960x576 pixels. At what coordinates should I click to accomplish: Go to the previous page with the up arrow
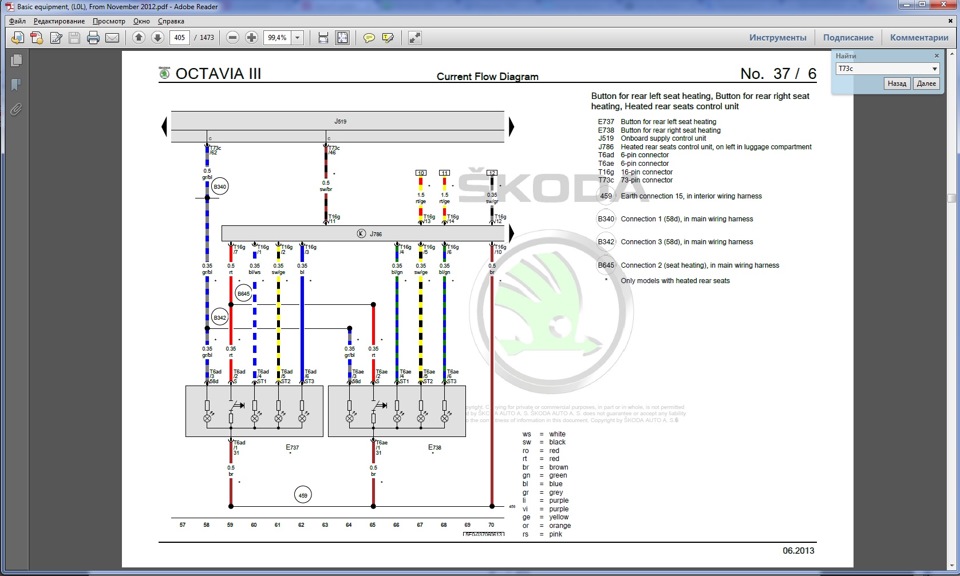tap(138, 37)
